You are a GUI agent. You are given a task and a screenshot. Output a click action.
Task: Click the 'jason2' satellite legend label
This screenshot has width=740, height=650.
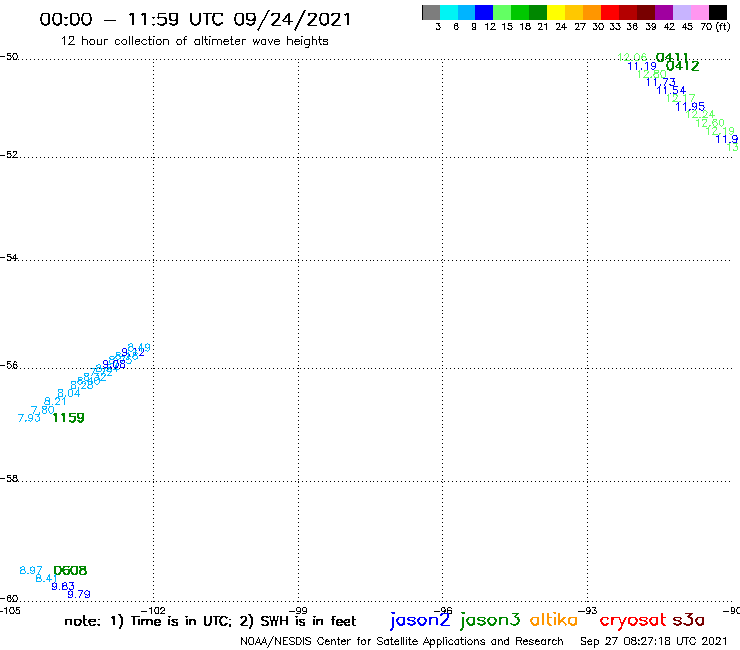point(420,620)
